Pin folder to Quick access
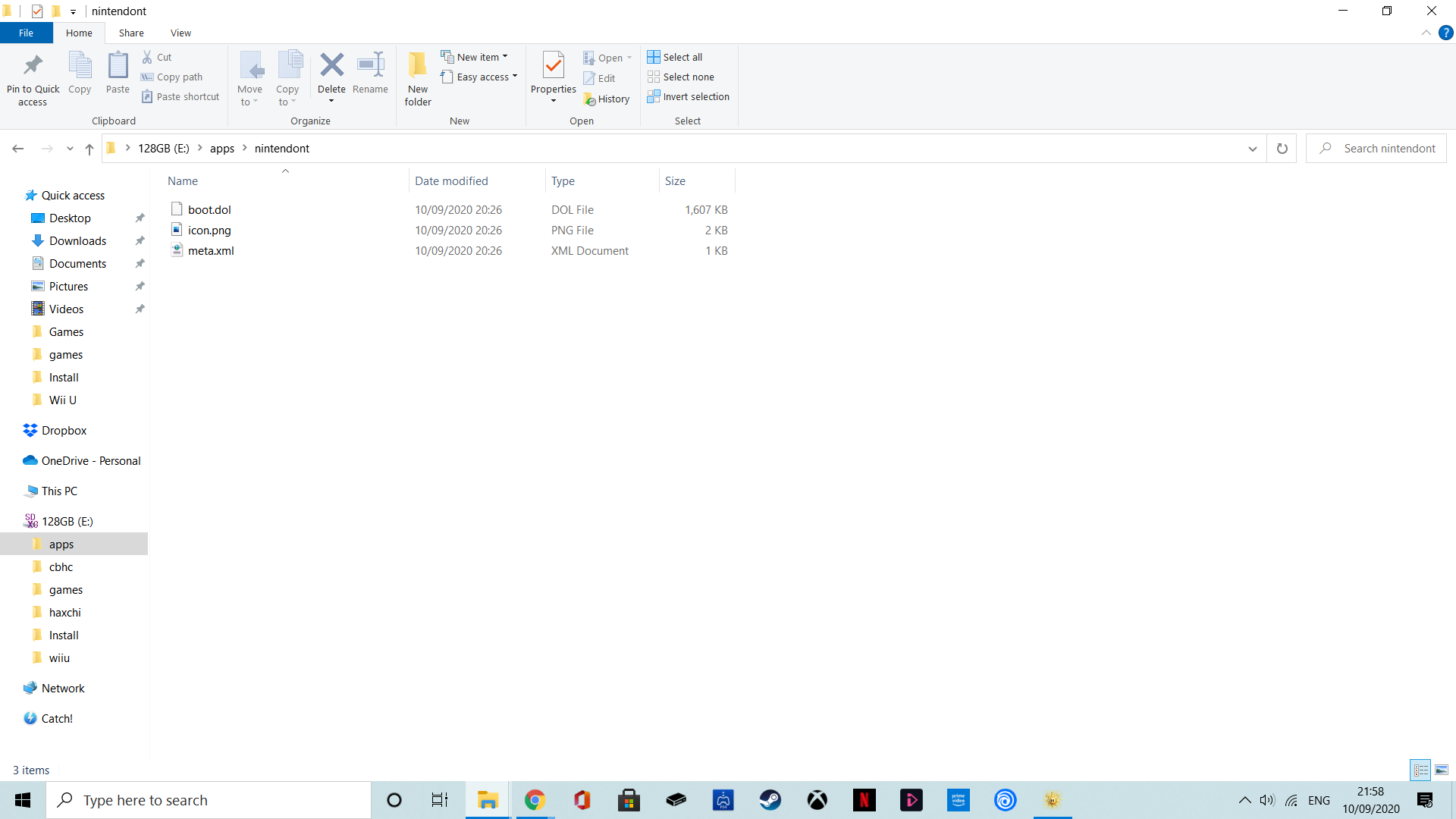Viewport: 1456px width, 819px height. 33,79
